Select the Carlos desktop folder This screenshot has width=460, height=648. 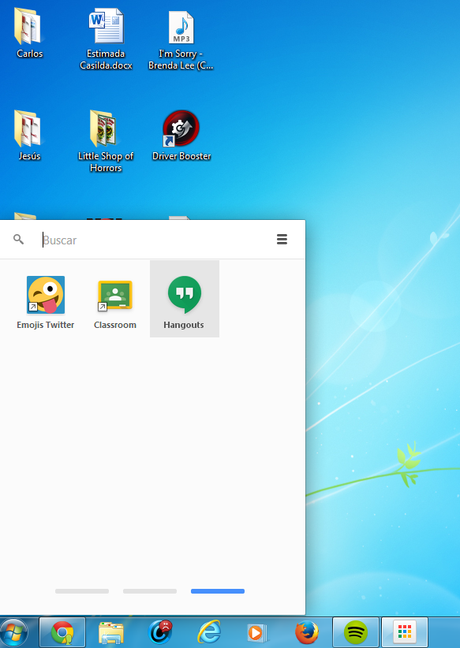29,34
